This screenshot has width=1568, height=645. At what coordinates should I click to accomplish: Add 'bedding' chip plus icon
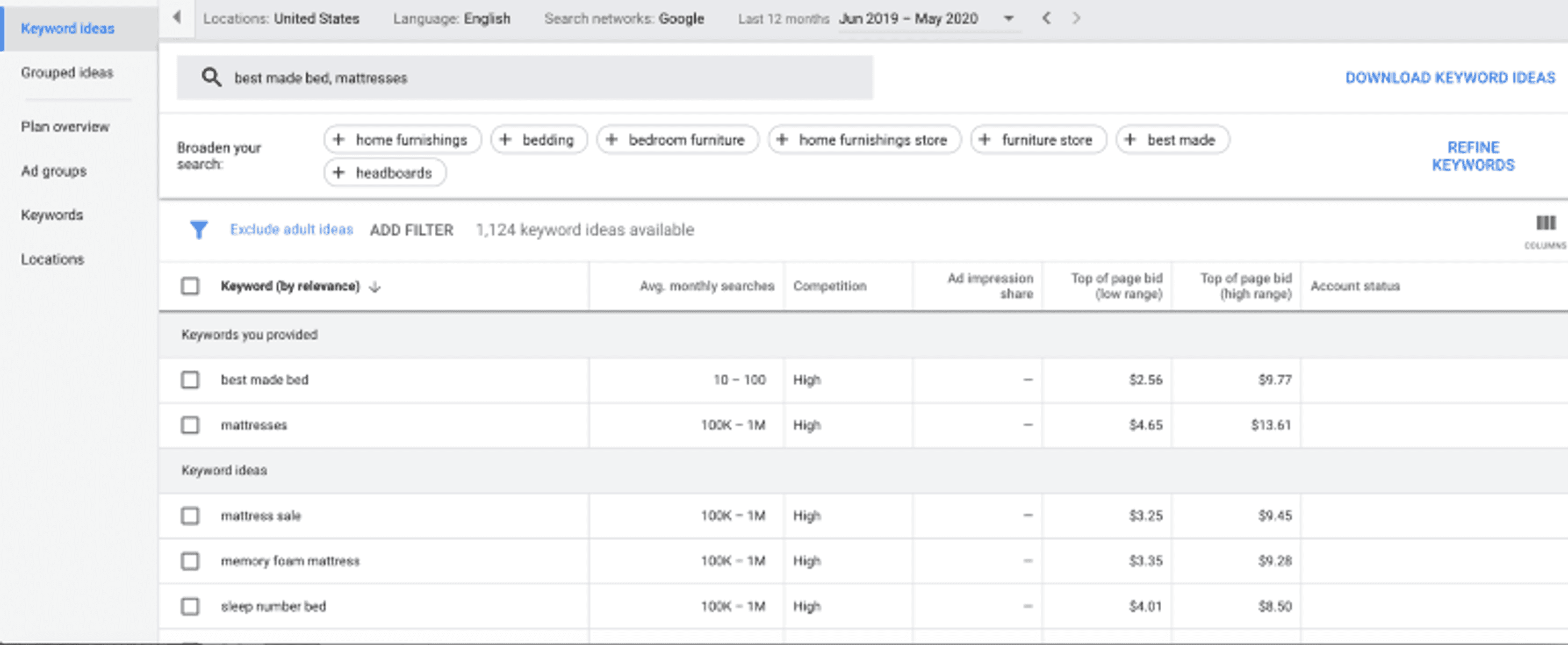pos(505,139)
